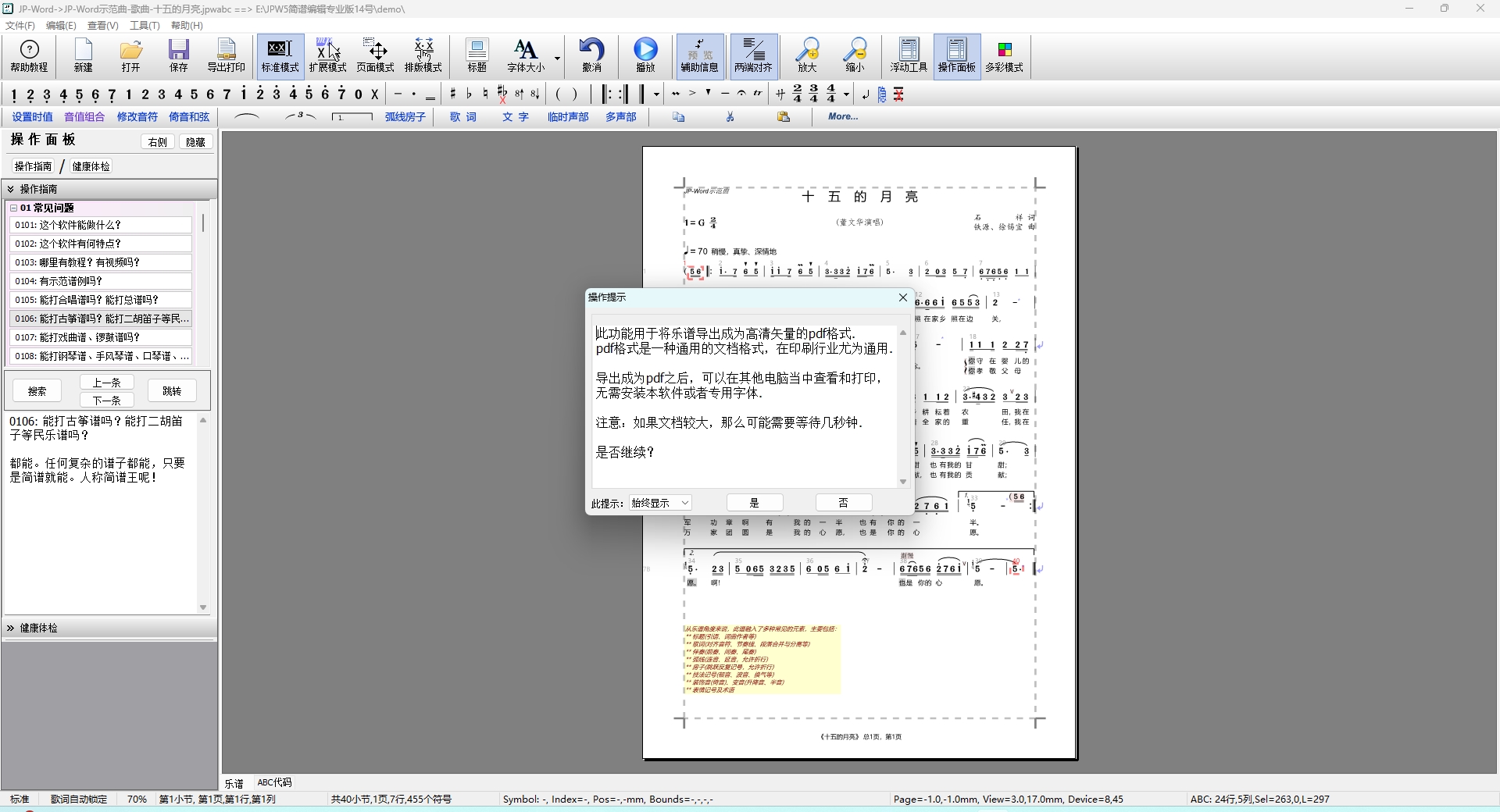This screenshot has width=1500, height=812.
Task: Click the 标题 title tool icon
Action: coord(477,55)
